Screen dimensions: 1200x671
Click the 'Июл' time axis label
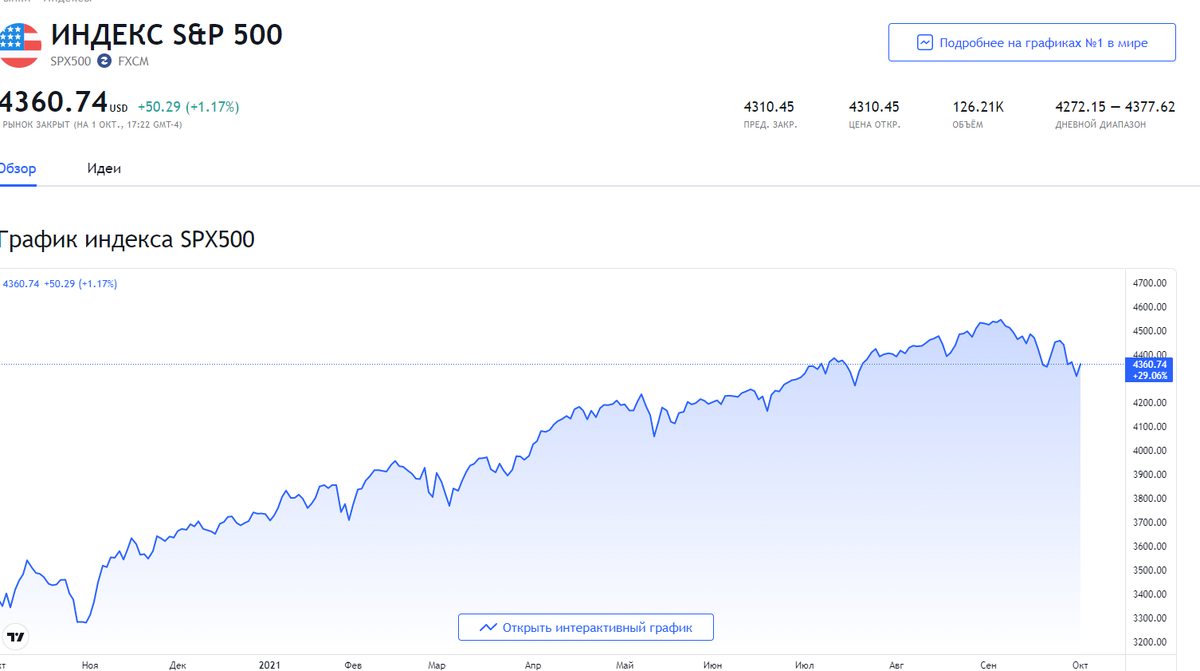(x=804, y=664)
